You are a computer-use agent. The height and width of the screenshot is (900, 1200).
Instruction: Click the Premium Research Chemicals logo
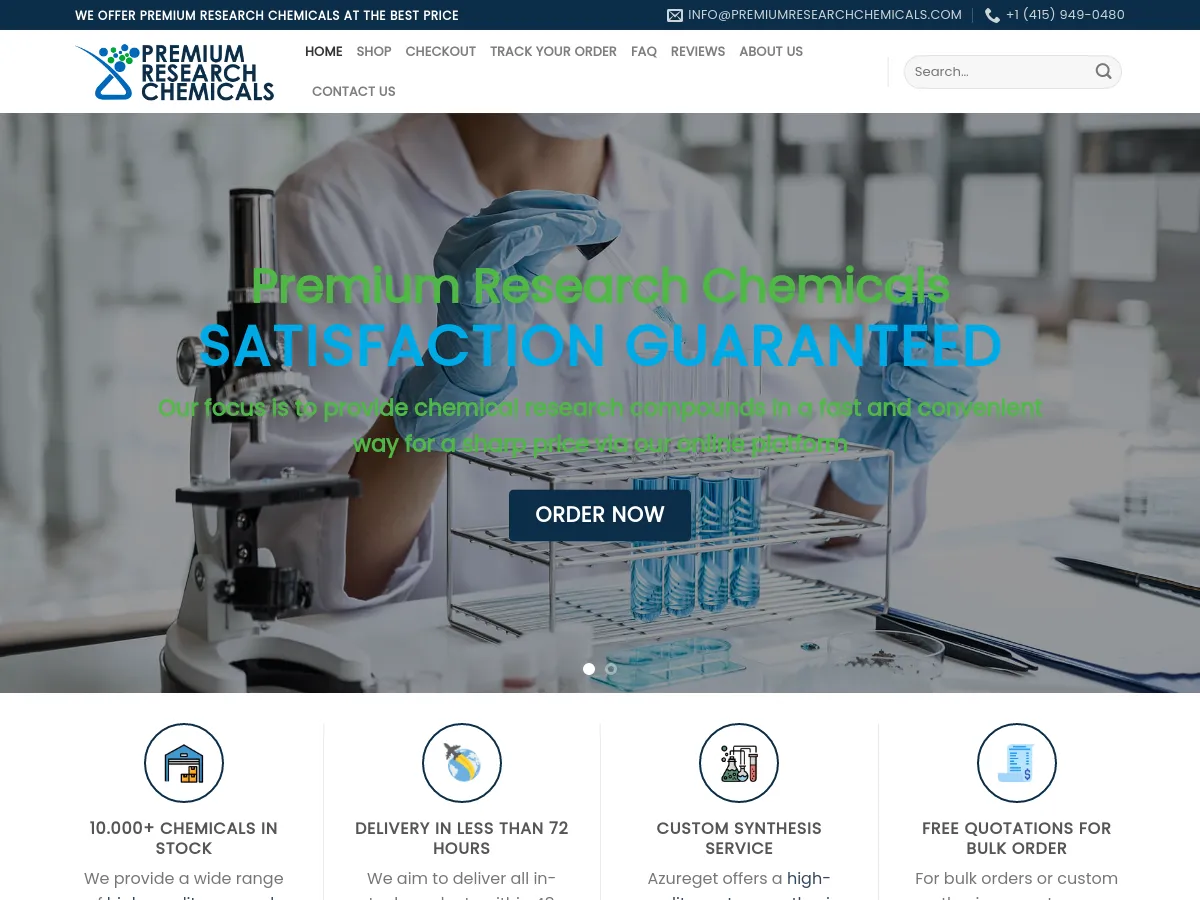pos(175,72)
